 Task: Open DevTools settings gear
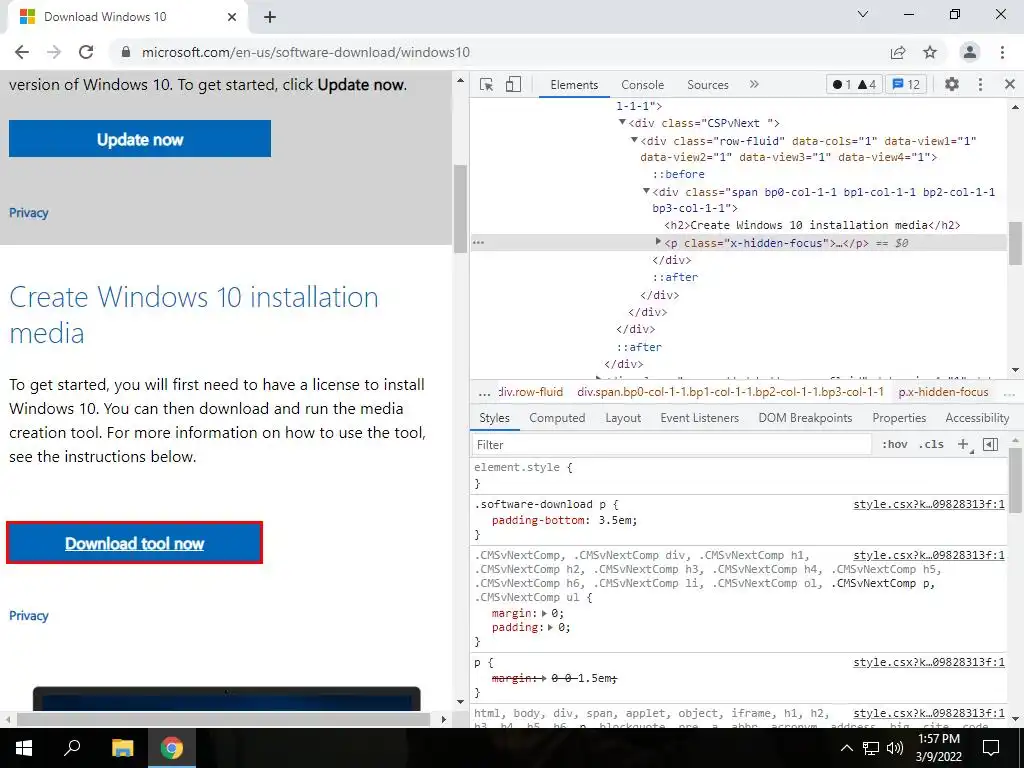952,84
